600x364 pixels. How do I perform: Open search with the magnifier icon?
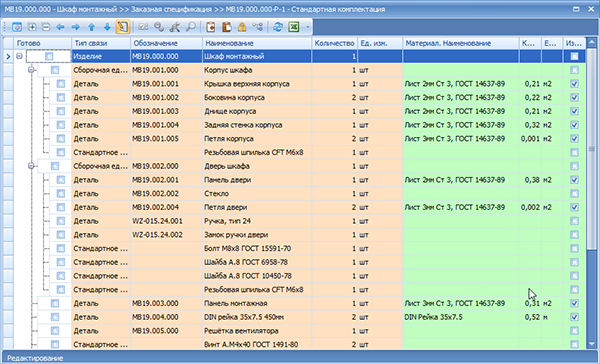(x=191, y=27)
